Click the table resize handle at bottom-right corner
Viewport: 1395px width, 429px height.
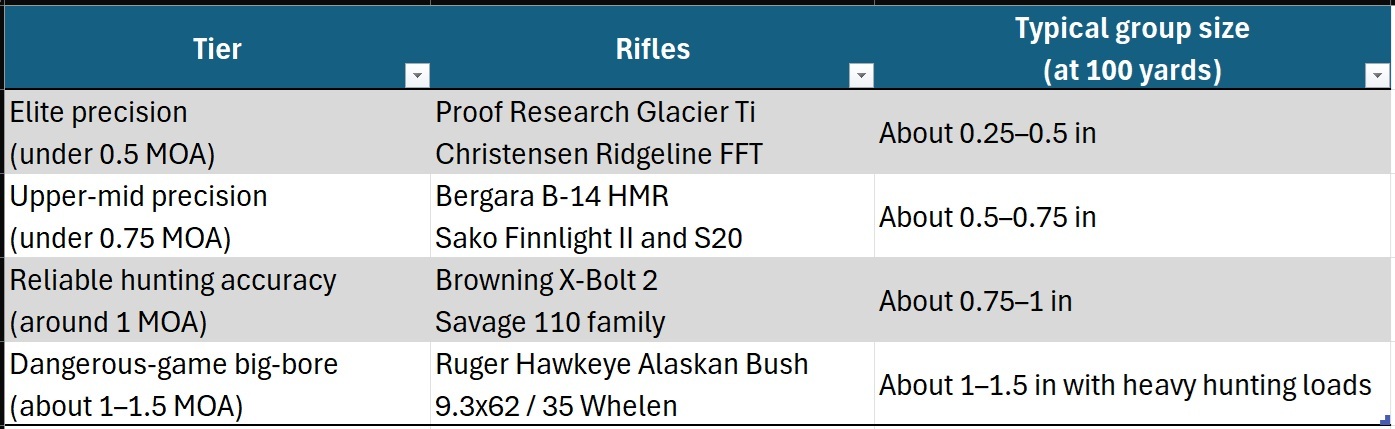coord(1387,423)
